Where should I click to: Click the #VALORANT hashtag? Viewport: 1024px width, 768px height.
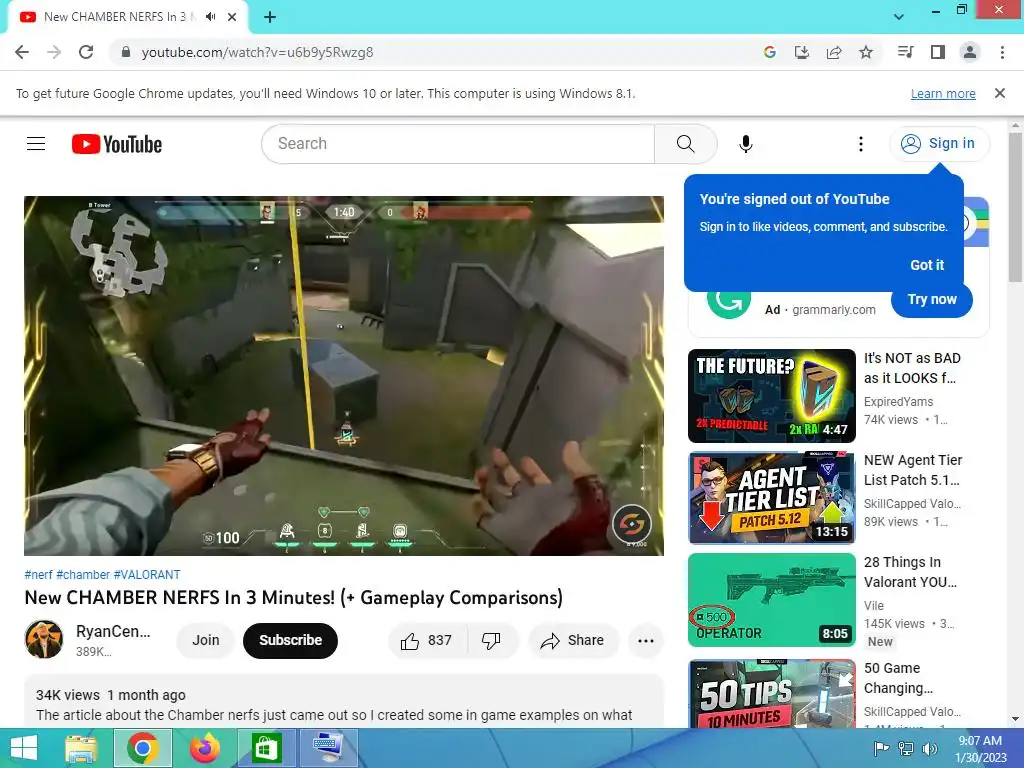(x=147, y=575)
